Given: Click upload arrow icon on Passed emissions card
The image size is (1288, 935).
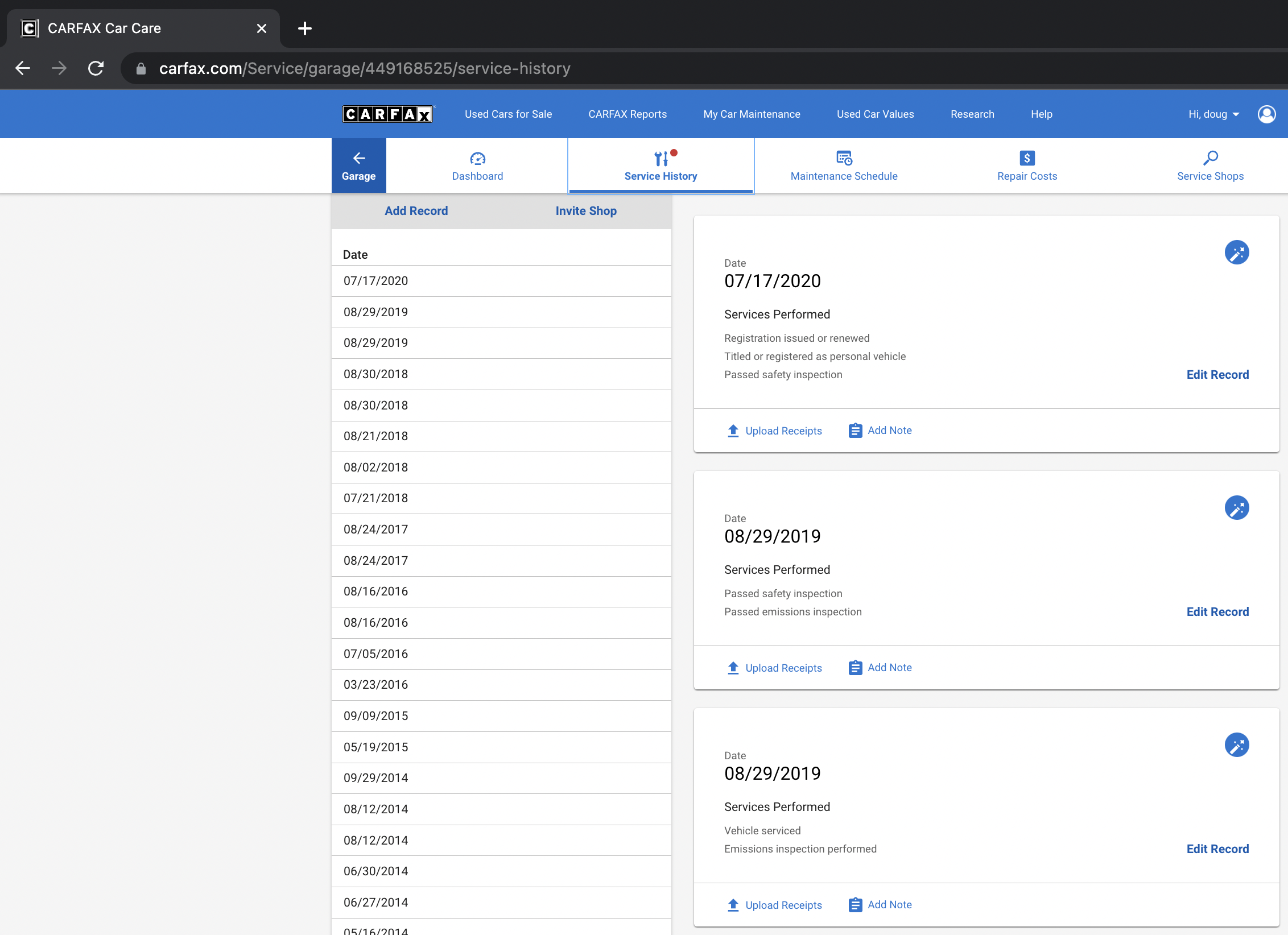Looking at the screenshot, I should (x=733, y=668).
